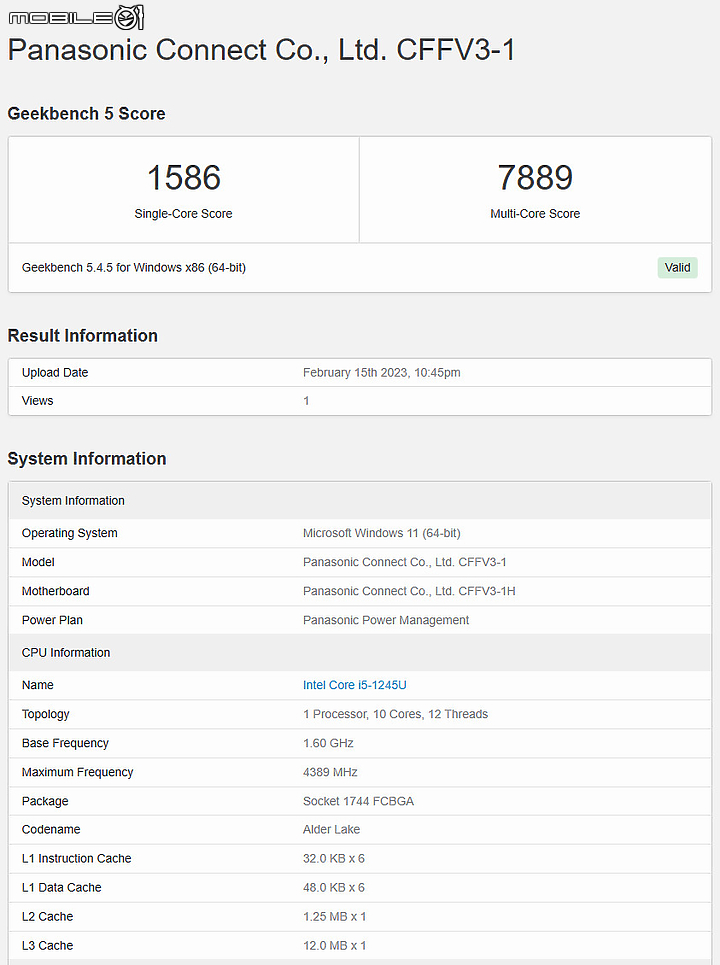Click the System Information section heading

pos(87,458)
